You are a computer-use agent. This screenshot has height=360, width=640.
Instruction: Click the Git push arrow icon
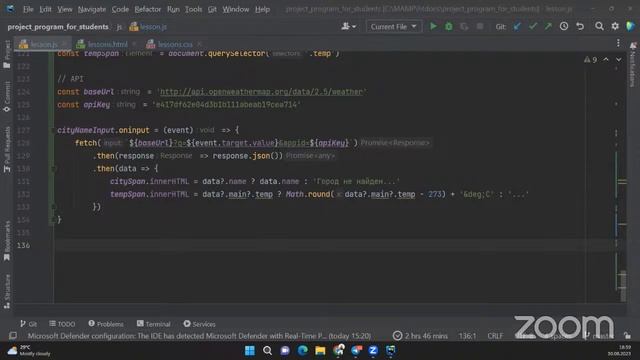pyautogui.click(x=548, y=27)
